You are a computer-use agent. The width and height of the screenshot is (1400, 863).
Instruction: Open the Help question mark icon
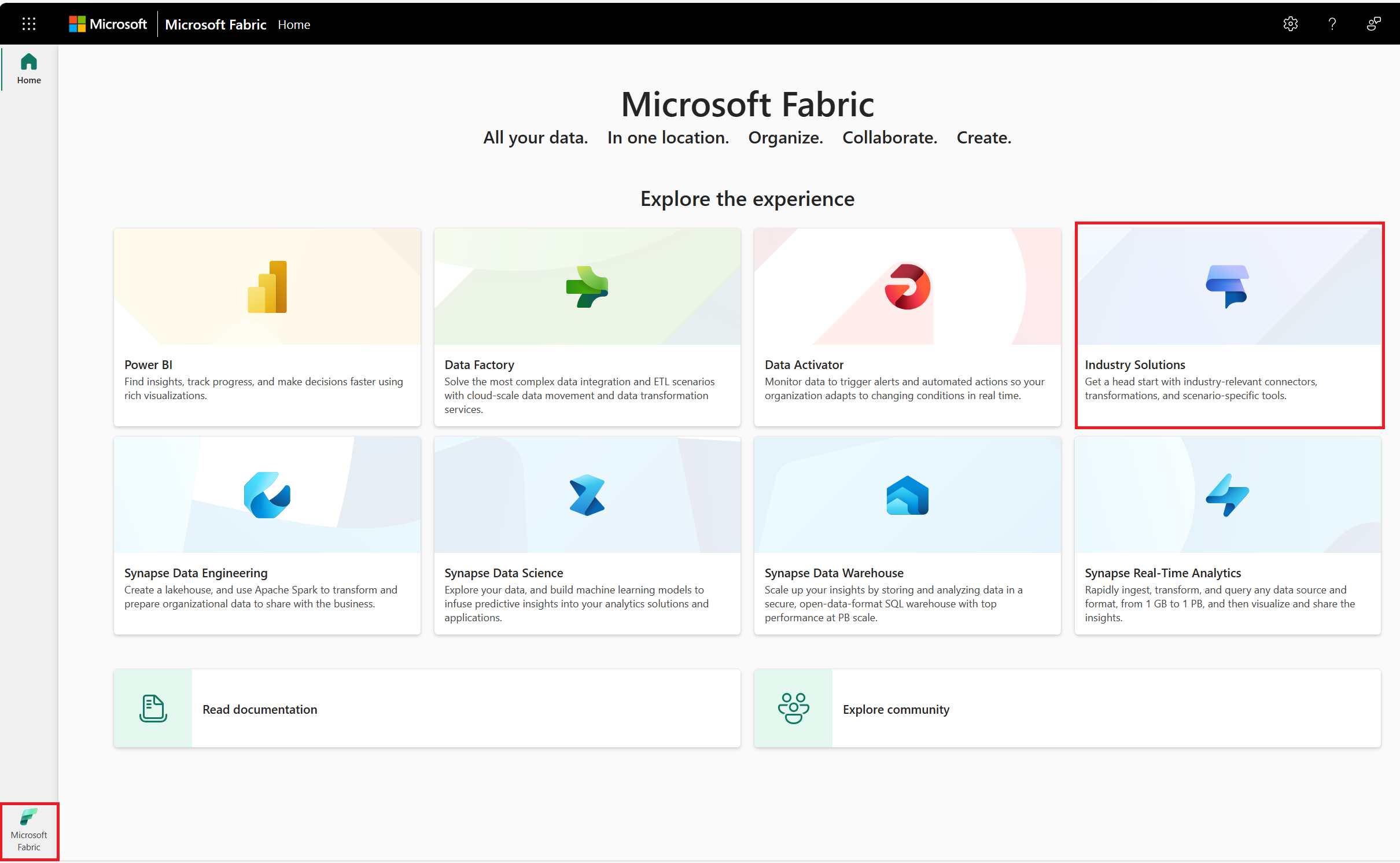pos(1332,24)
